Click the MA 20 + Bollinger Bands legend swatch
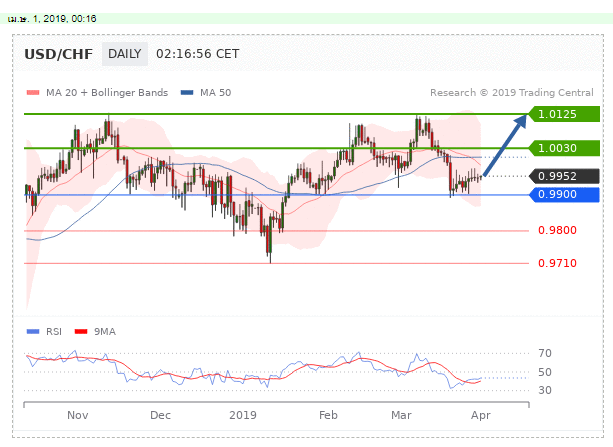The height and width of the screenshot is (447, 613). [33, 93]
